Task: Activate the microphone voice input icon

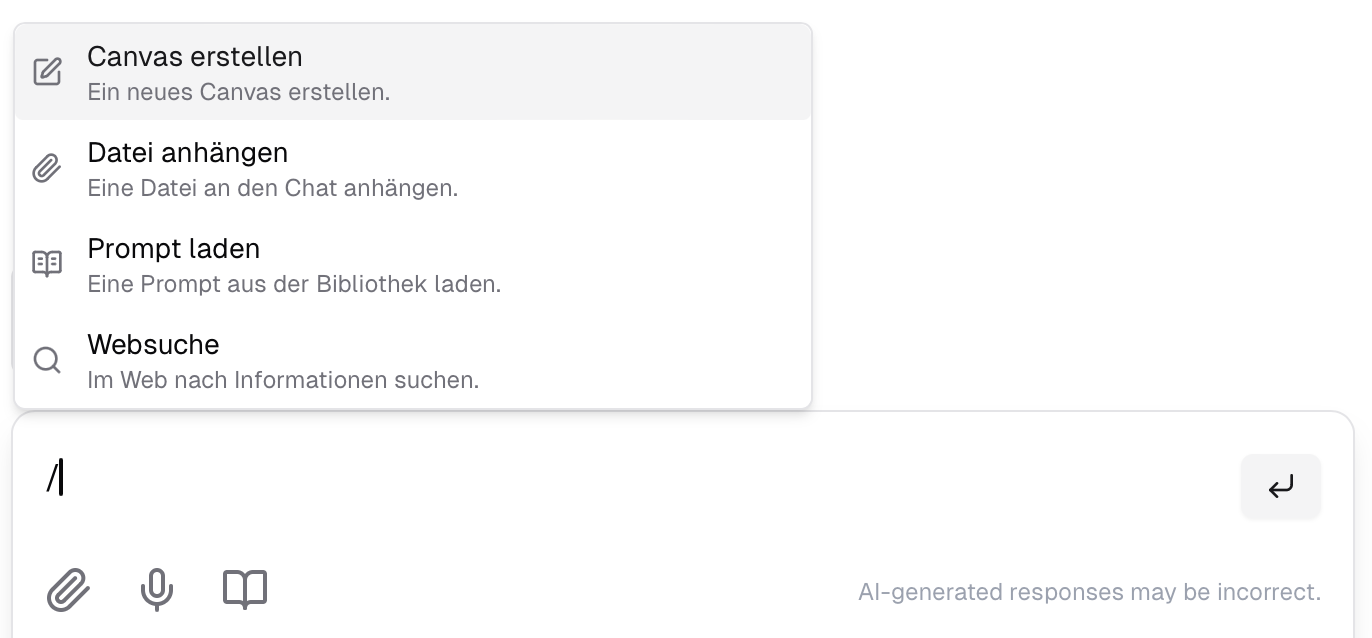Action: 157,590
